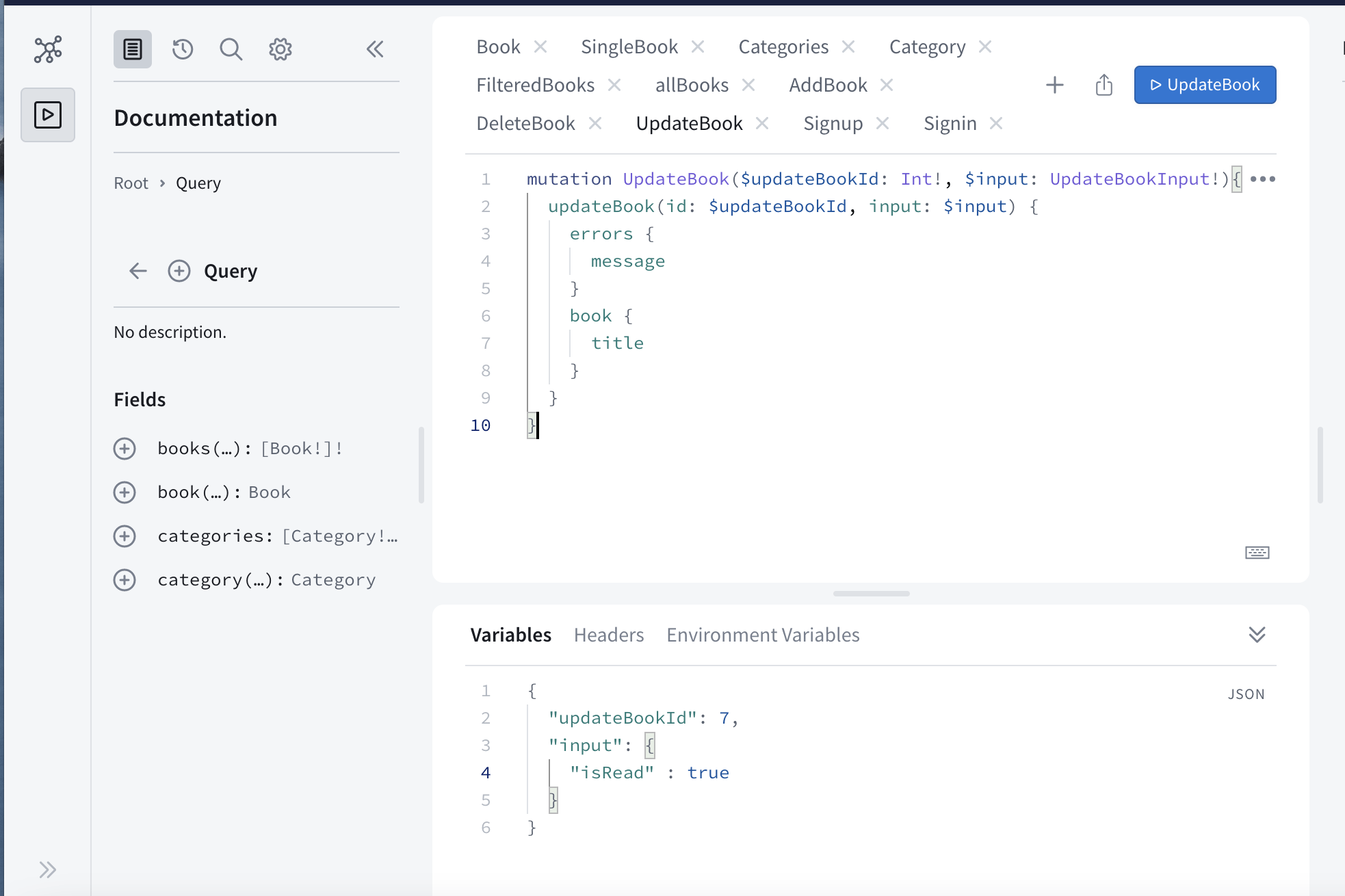This screenshot has width=1345, height=896.
Task: Collapse the Variables panel with down chevrons
Action: [1257, 635]
